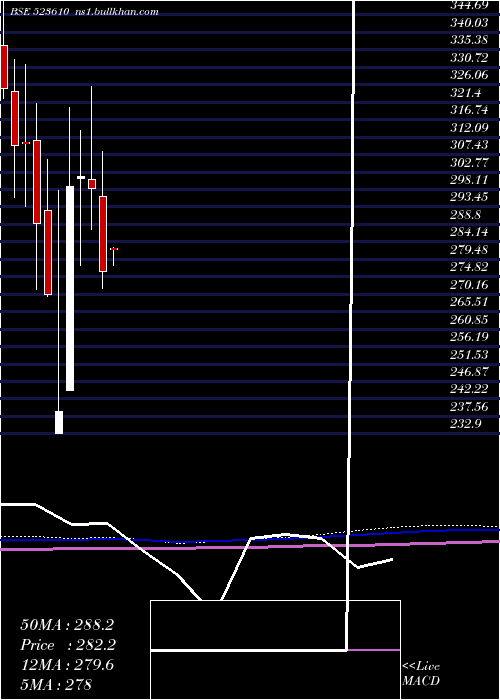Select the 340.03 price axis label
The height and width of the screenshot is (700, 500).
[469, 22]
